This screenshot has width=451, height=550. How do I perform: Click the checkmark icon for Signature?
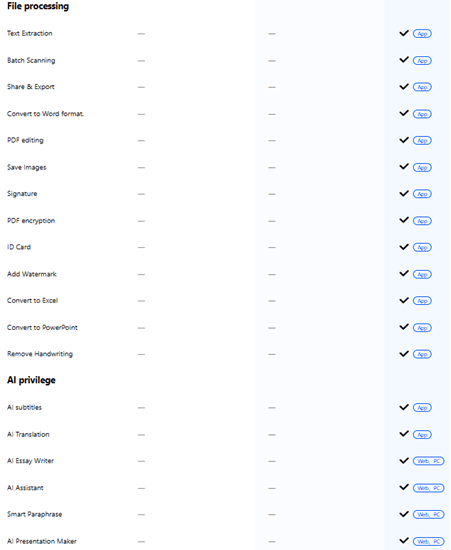[x=404, y=193]
